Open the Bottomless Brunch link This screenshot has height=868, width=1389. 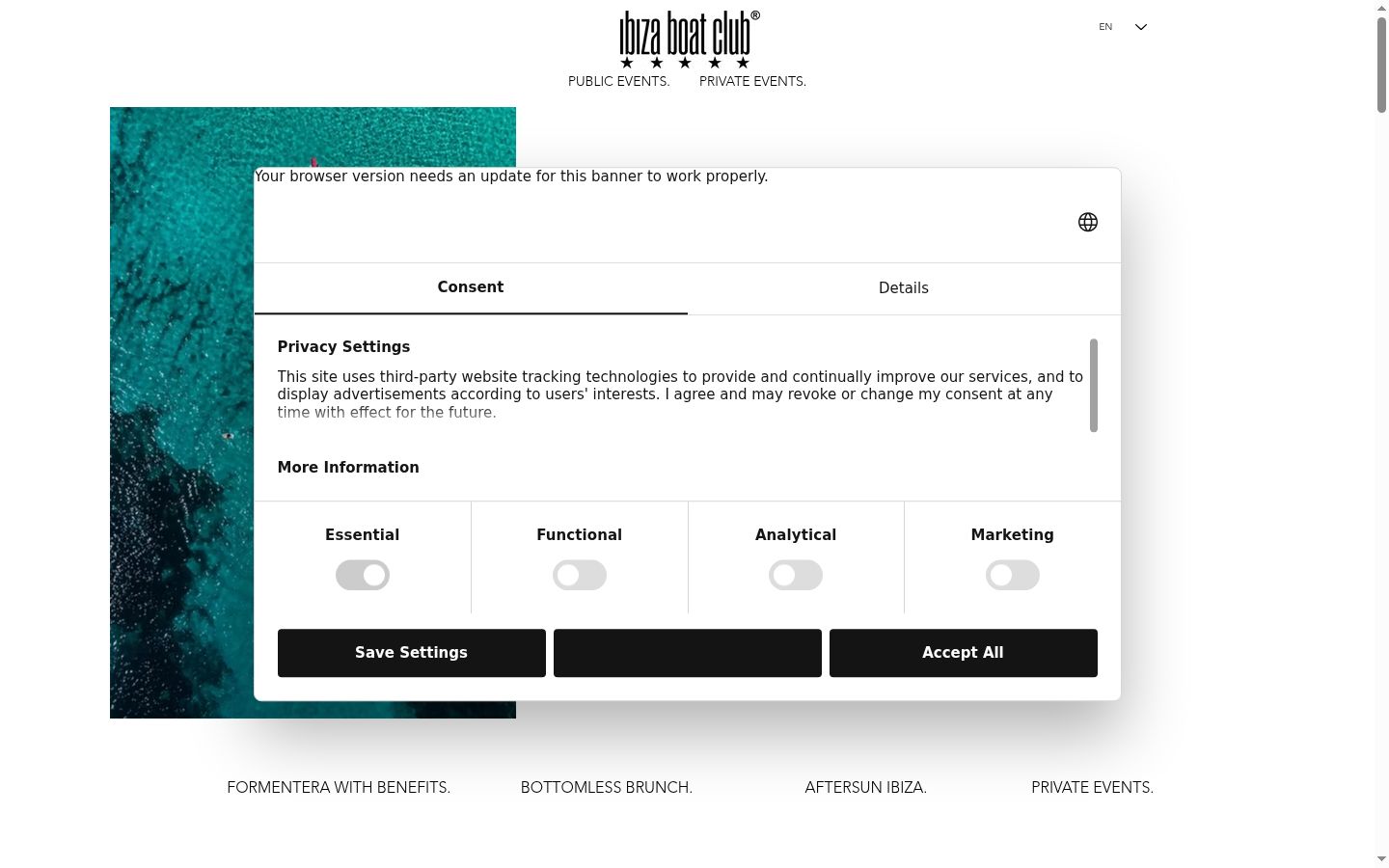(607, 788)
